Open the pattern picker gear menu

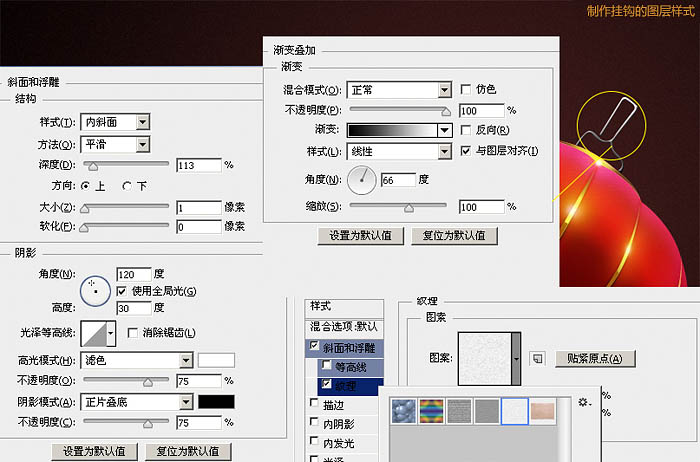(584, 402)
